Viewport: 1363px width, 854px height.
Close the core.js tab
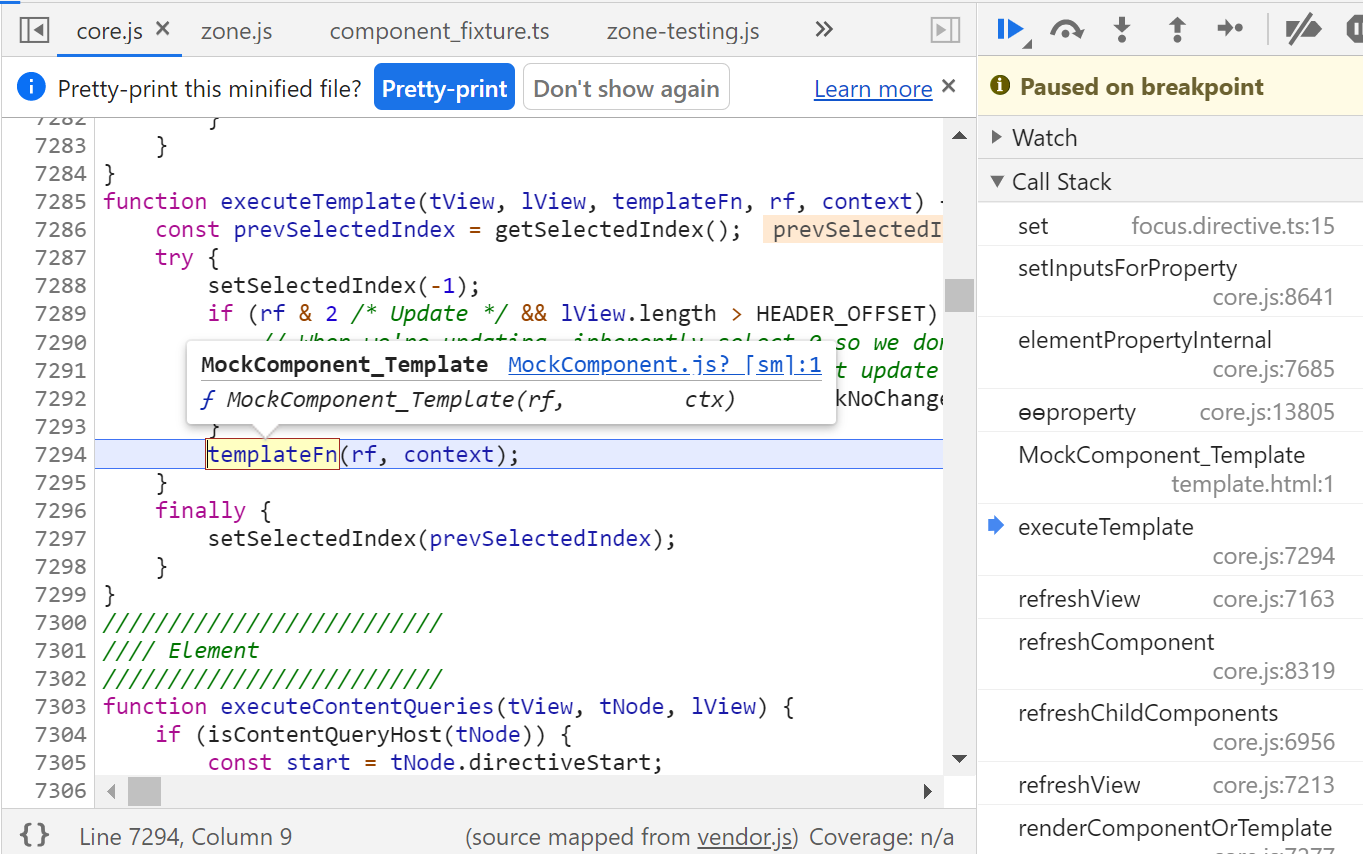[x=163, y=30]
